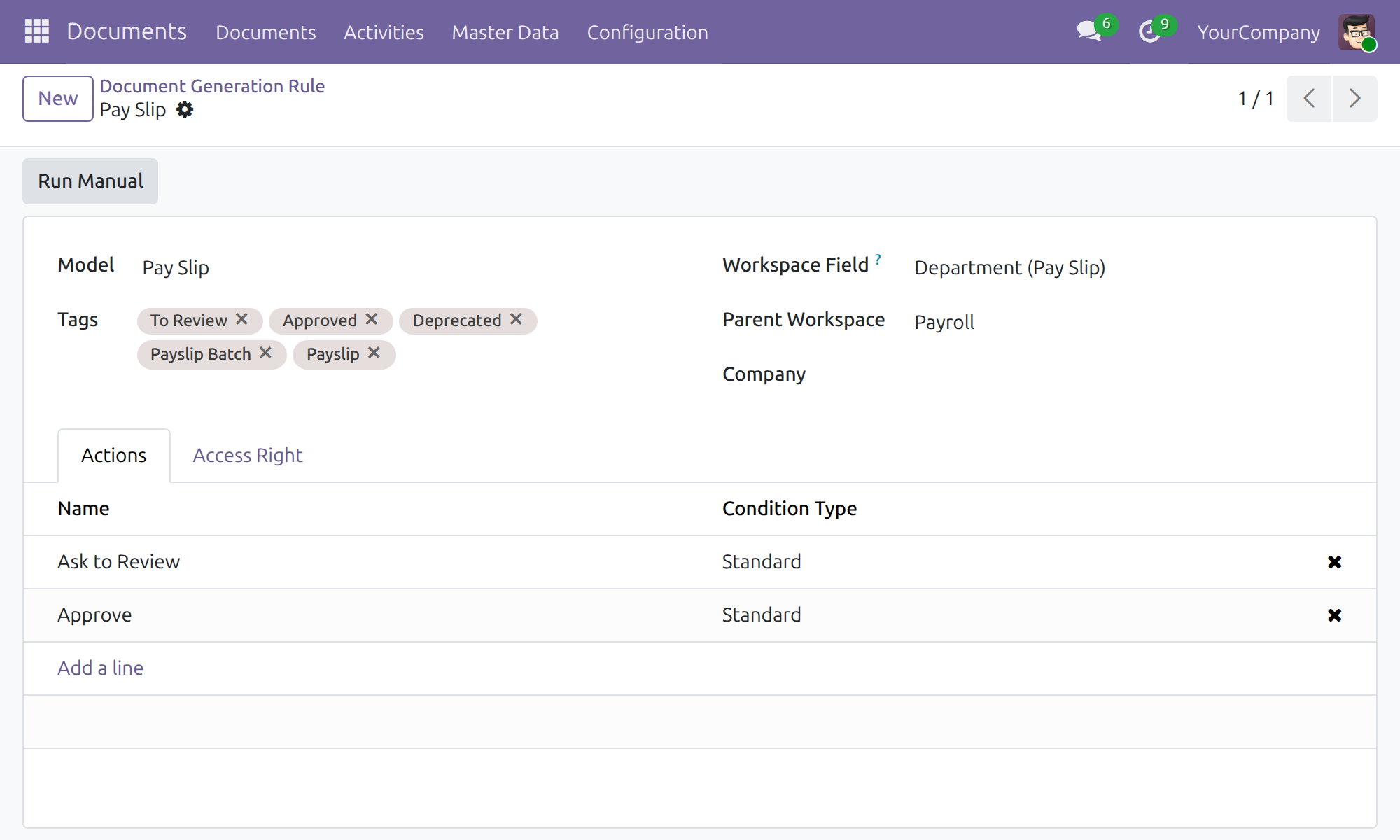The width and height of the screenshot is (1400, 840).
Task: Select the Actions tab
Action: point(114,456)
